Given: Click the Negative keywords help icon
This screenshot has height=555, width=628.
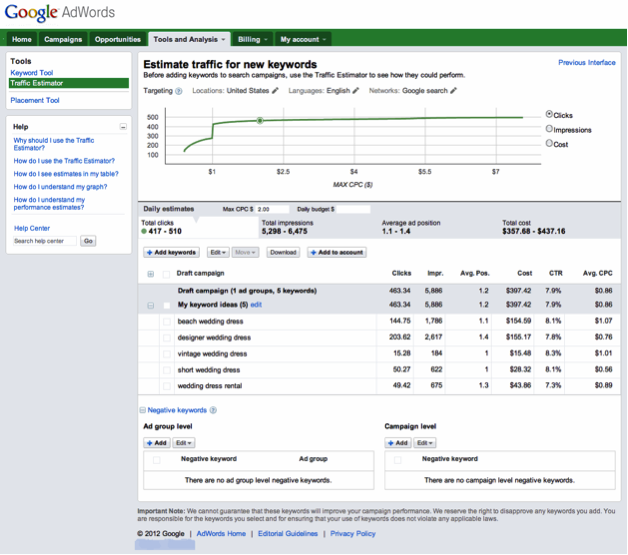Looking at the screenshot, I should 213,410.
